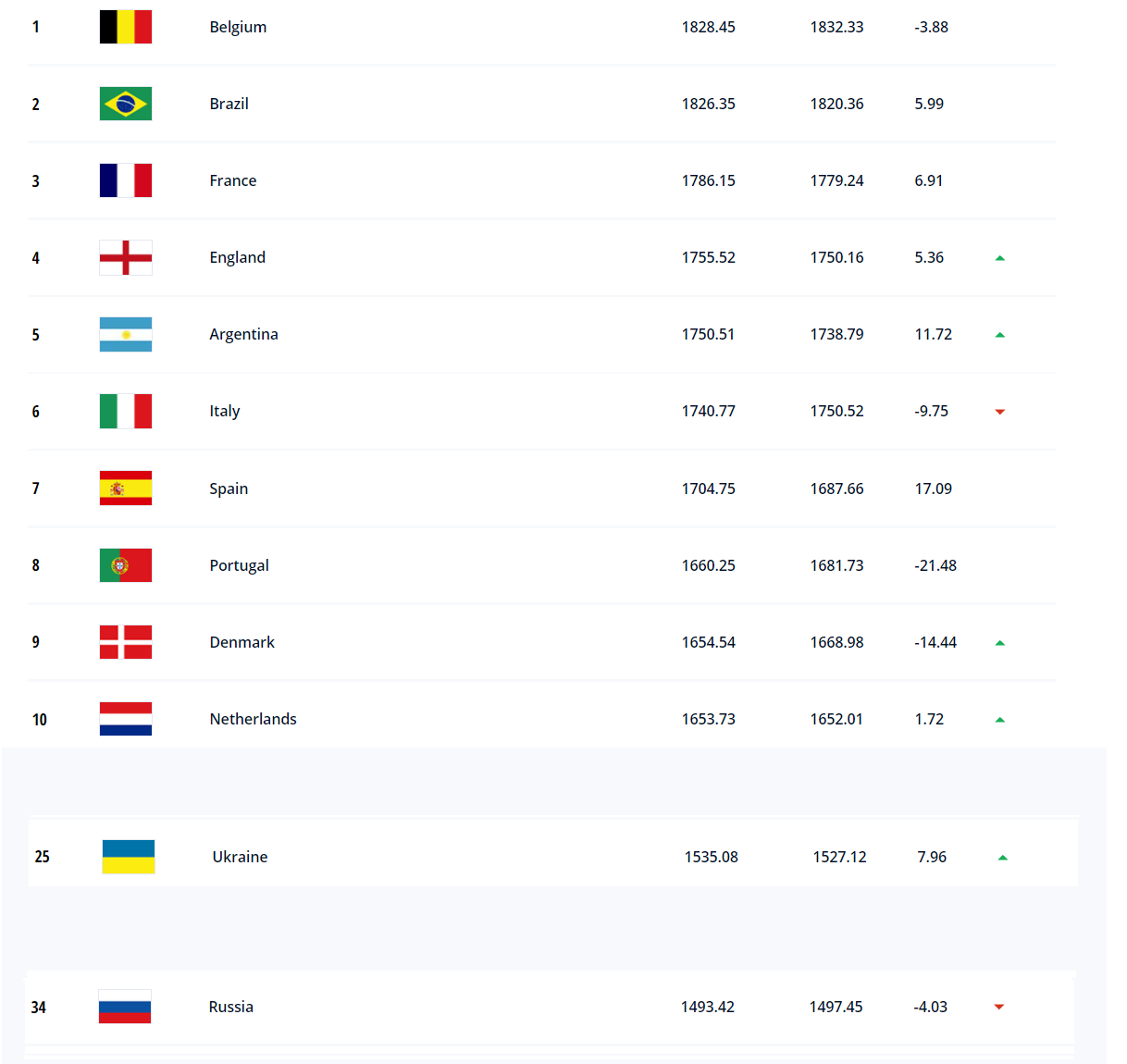Click Portugal's points change -21.48

pyautogui.click(x=935, y=565)
